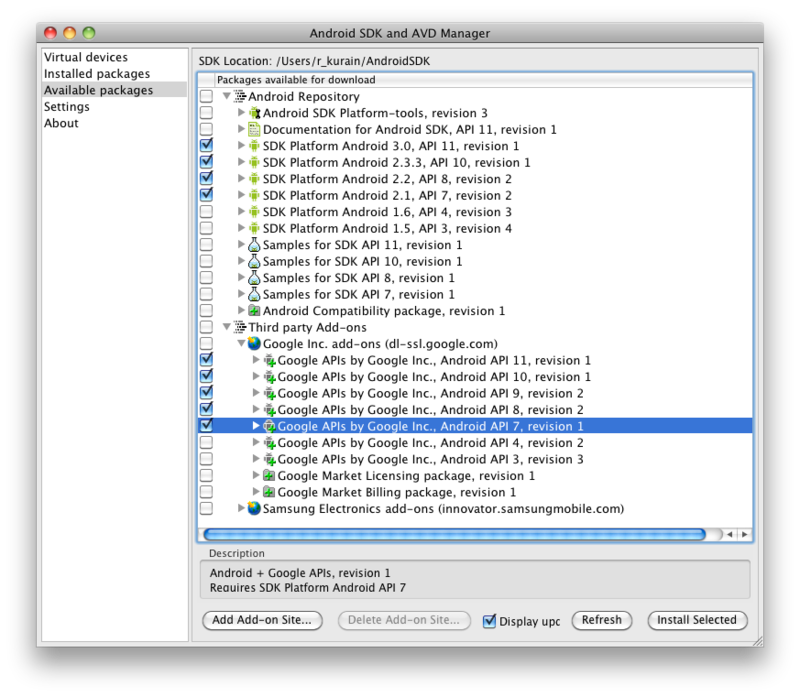The image size is (800, 697).
Task: Click the Install Selected button
Action: click(x=697, y=620)
